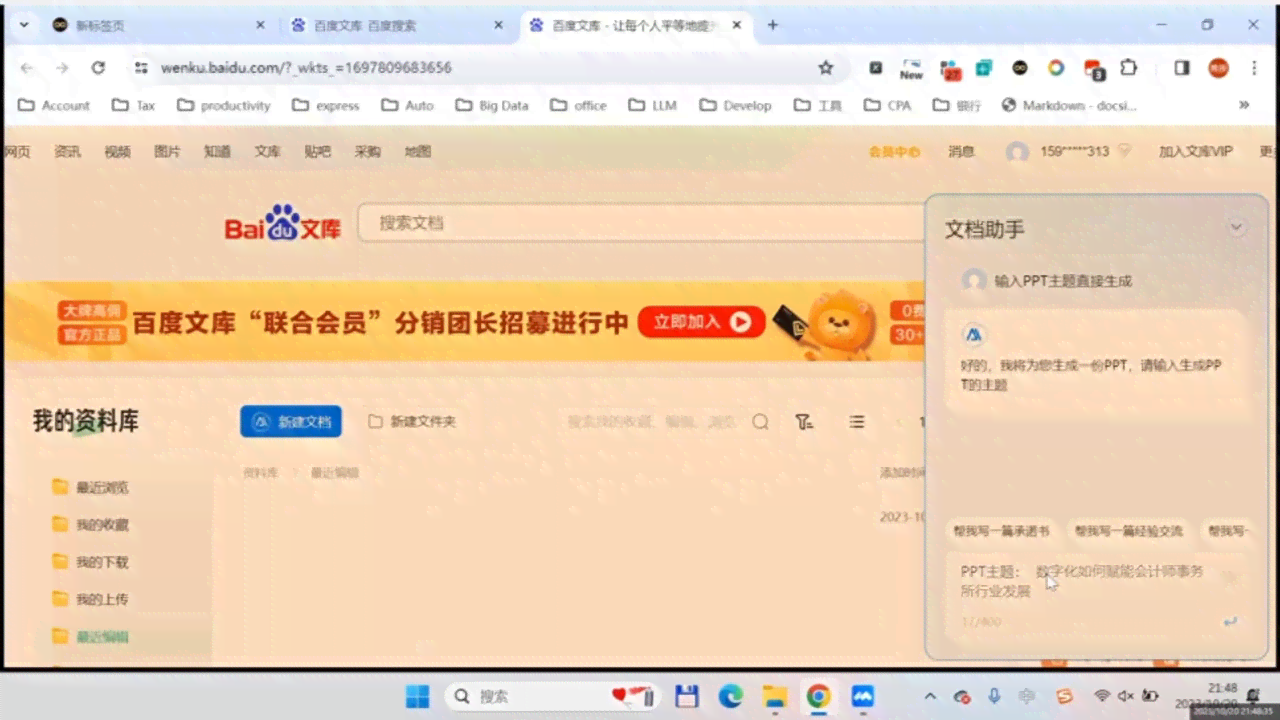Switch to list view icon
The height and width of the screenshot is (720, 1280).
click(857, 422)
